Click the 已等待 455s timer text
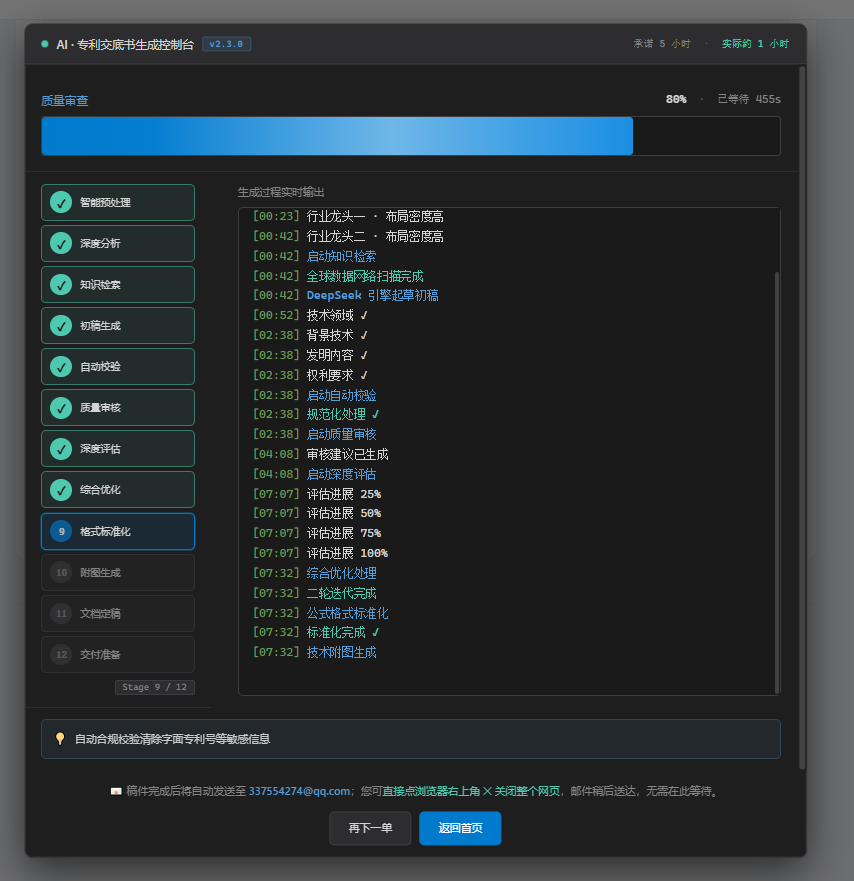Viewport: 854px width, 881px height. (749, 99)
